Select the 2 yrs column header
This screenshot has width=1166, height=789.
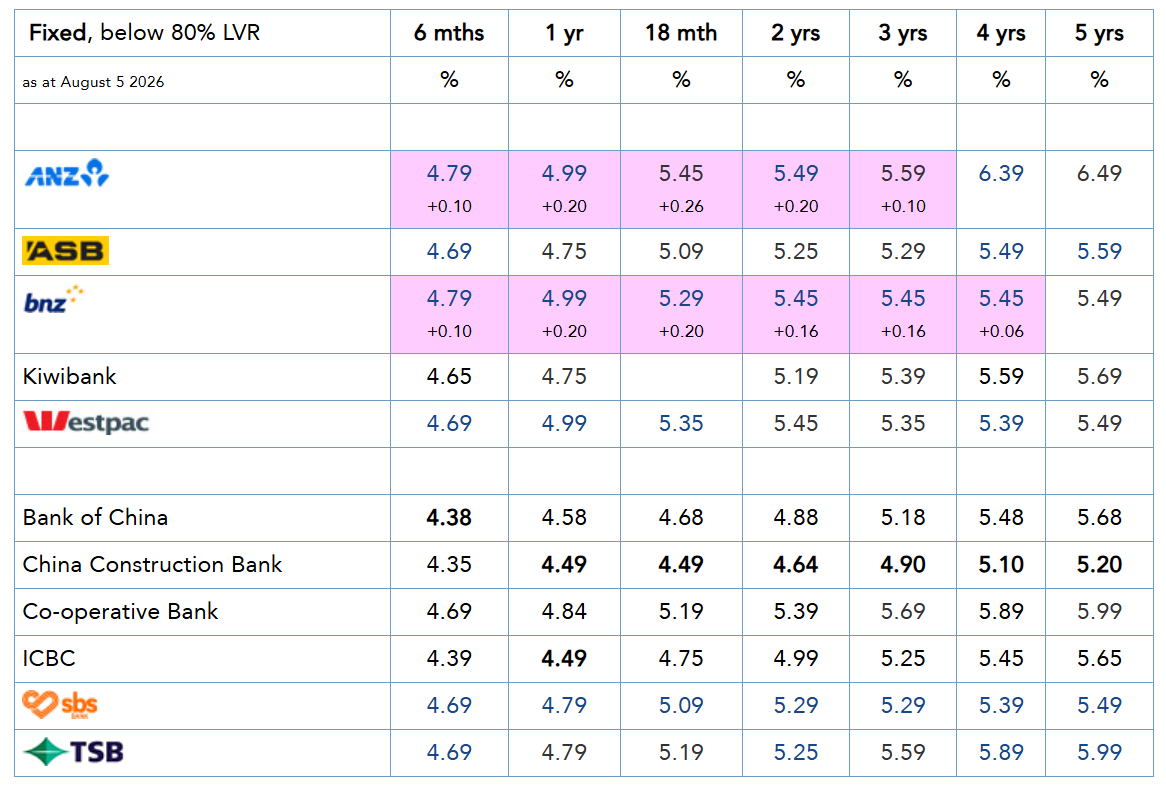coord(796,33)
